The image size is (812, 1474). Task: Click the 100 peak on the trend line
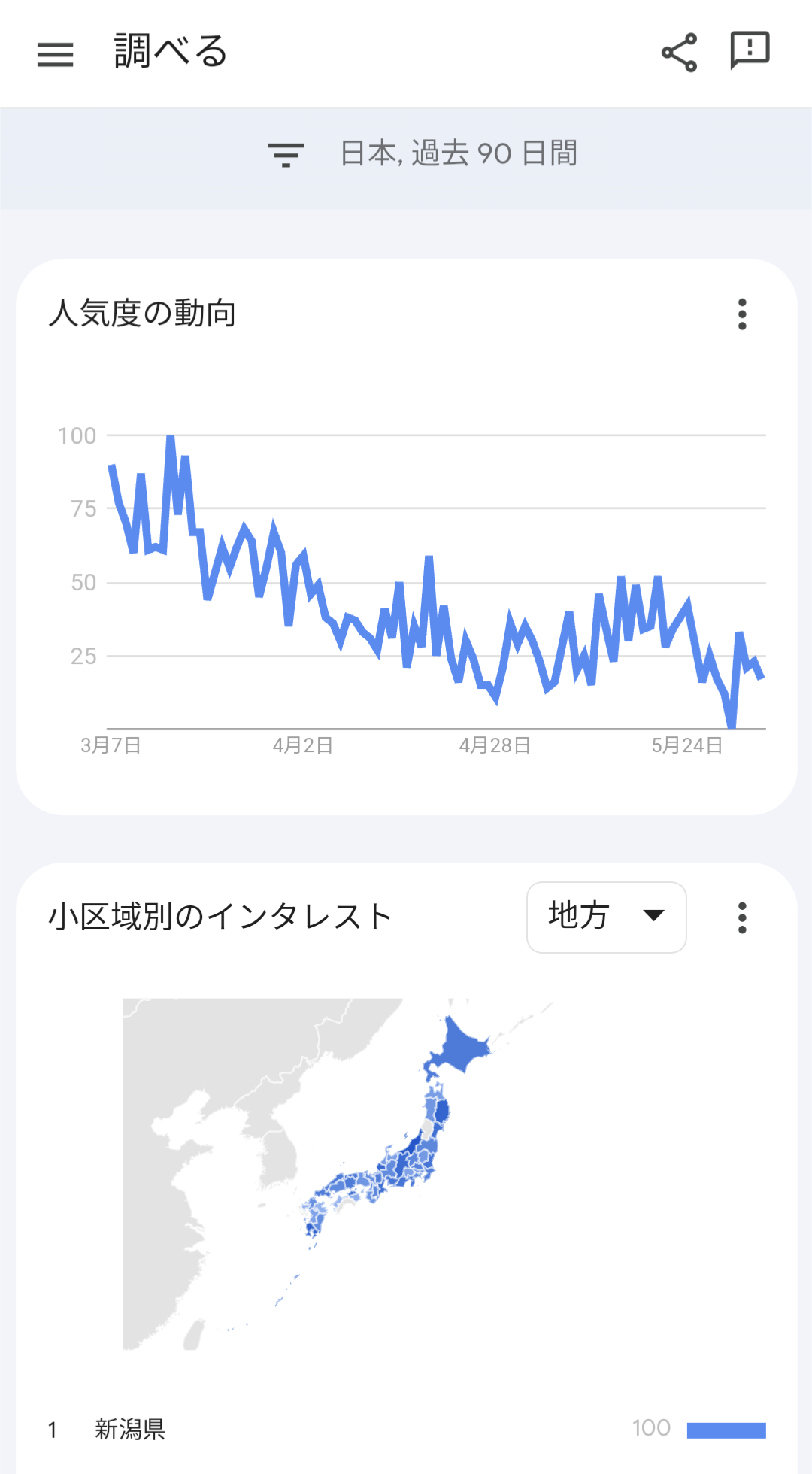(171, 438)
